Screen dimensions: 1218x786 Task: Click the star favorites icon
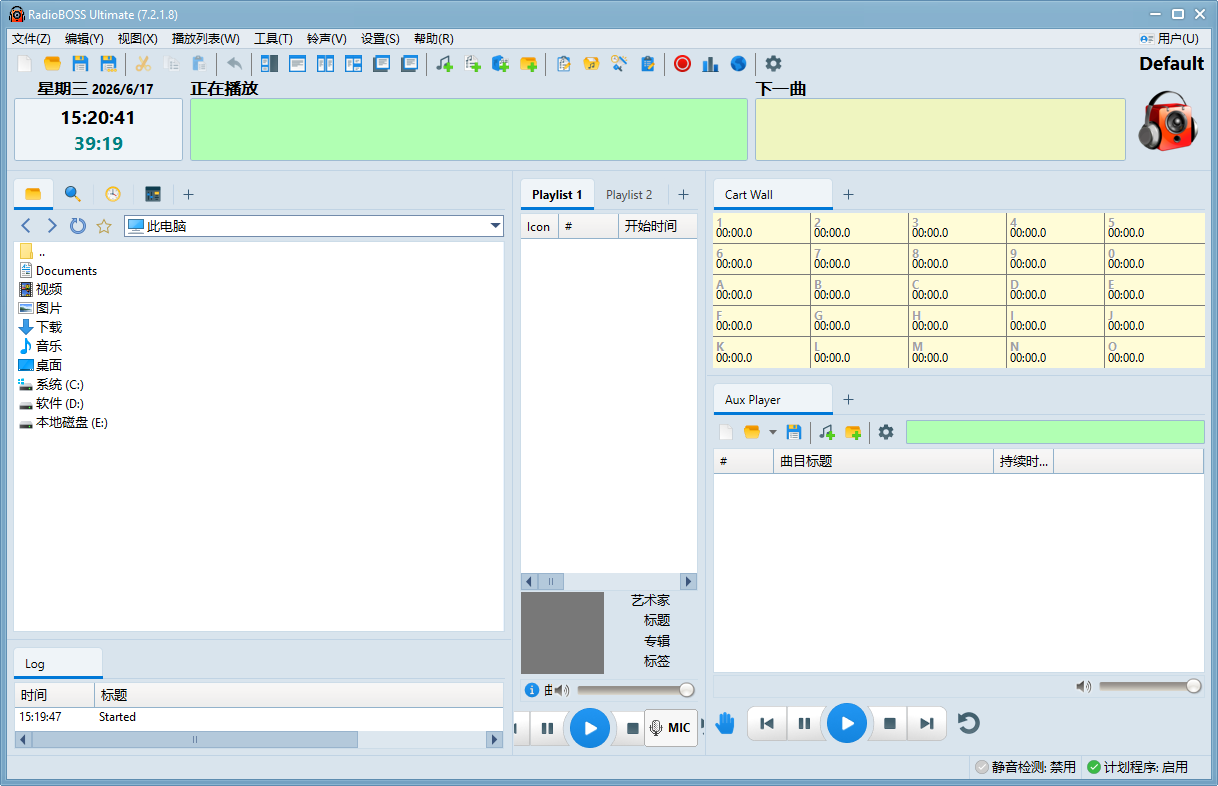click(x=103, y=226)
